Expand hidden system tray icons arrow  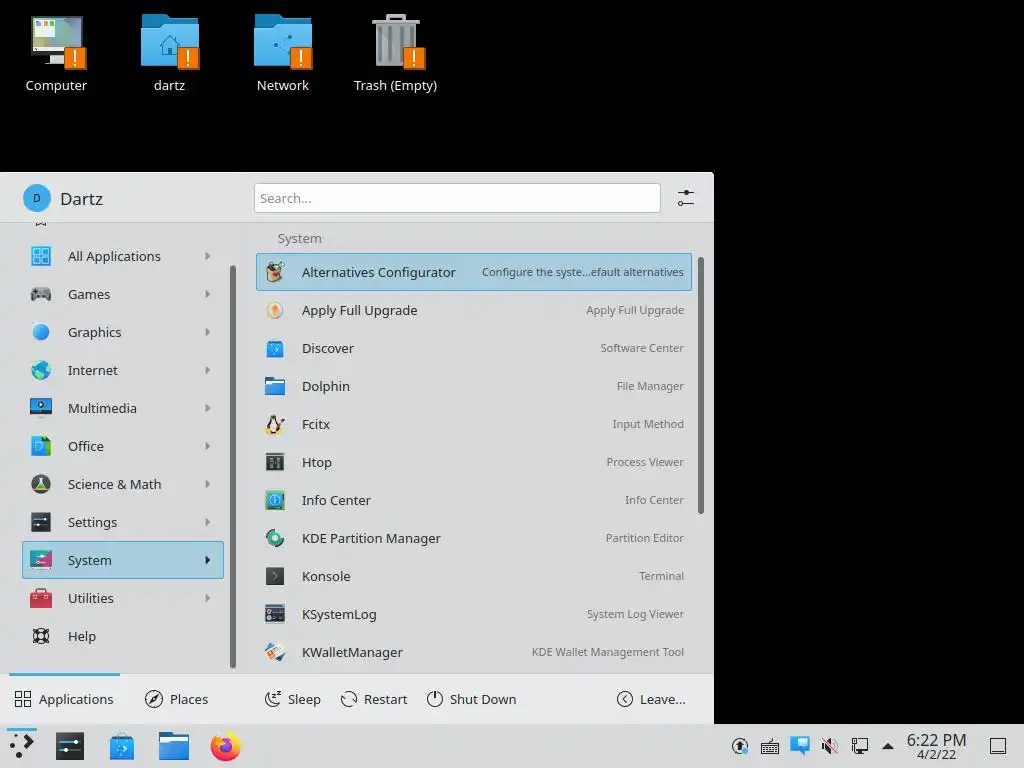pos(888,746)
